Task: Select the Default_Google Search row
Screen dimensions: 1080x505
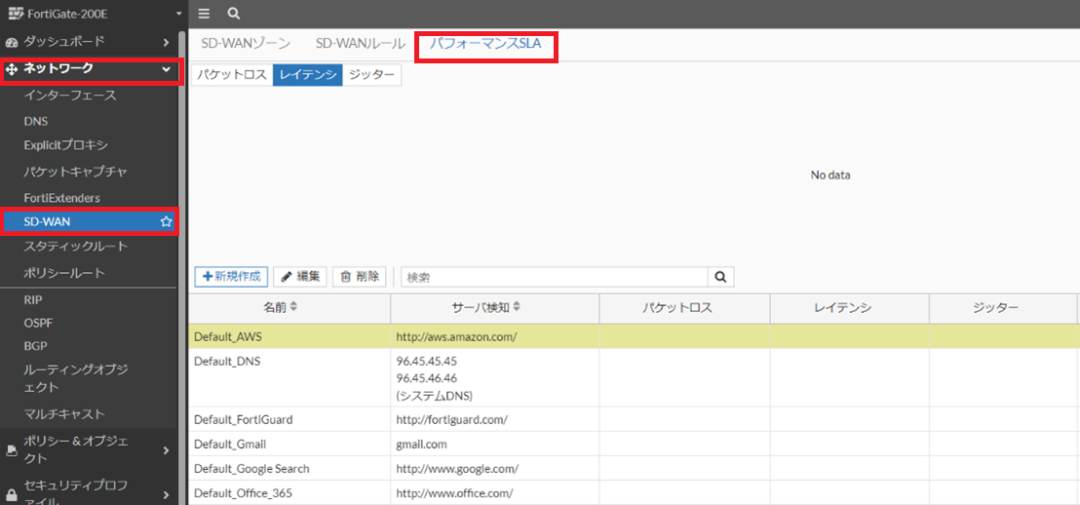Action: click(x=634, y=468)
